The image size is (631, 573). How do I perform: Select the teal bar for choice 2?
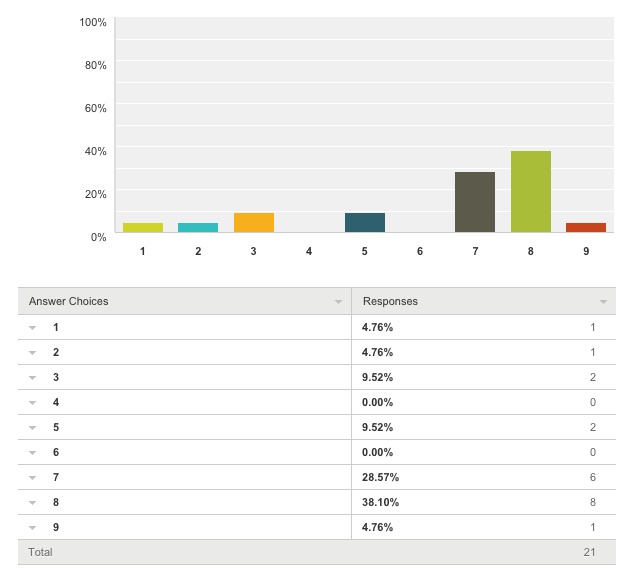[x=198, y=227]
